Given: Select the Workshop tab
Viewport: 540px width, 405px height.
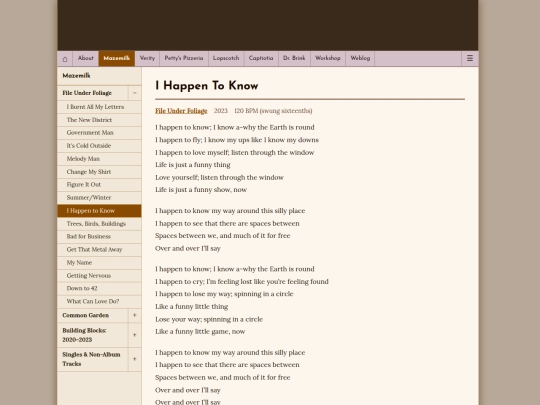Looking at the screenshot, I should (328, 59).
